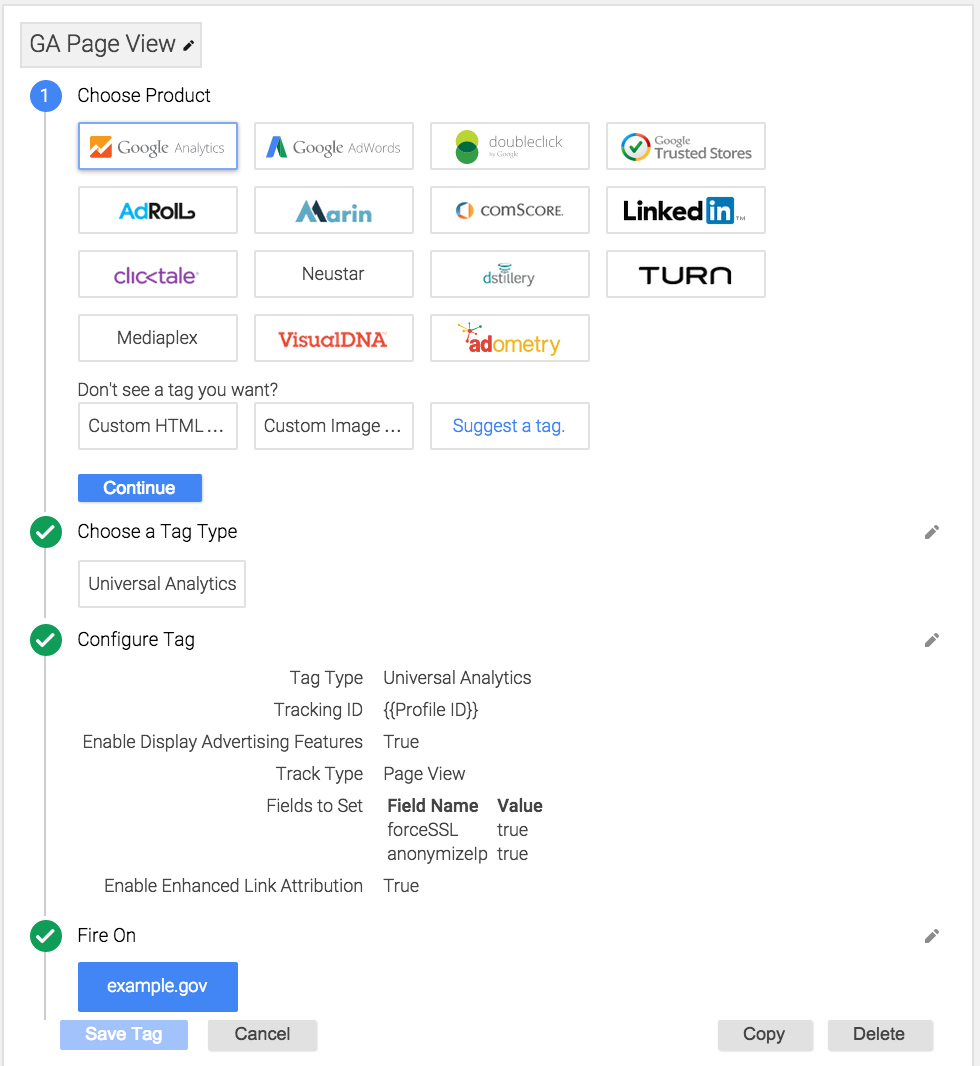Click the Fire On green checkmark

[46, 935]
